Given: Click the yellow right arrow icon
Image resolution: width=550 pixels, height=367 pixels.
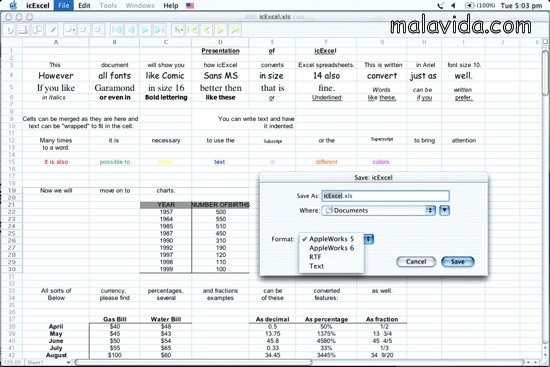Looking at the screenshot, I should coord(220,30).
